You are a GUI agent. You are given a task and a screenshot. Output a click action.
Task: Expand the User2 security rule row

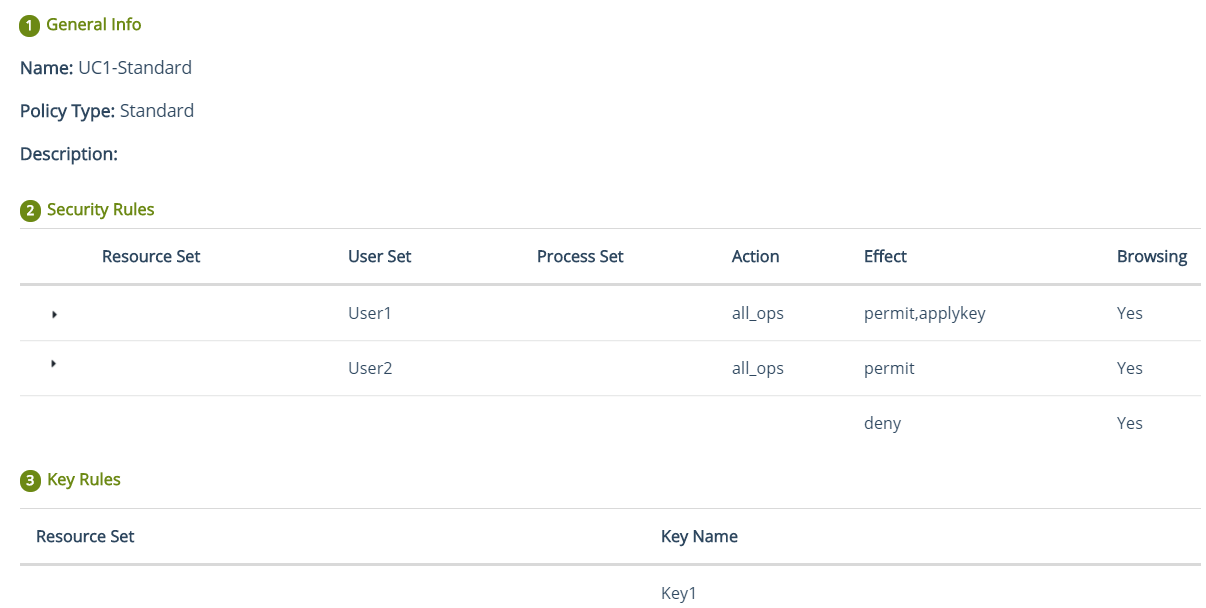point(54,364)
